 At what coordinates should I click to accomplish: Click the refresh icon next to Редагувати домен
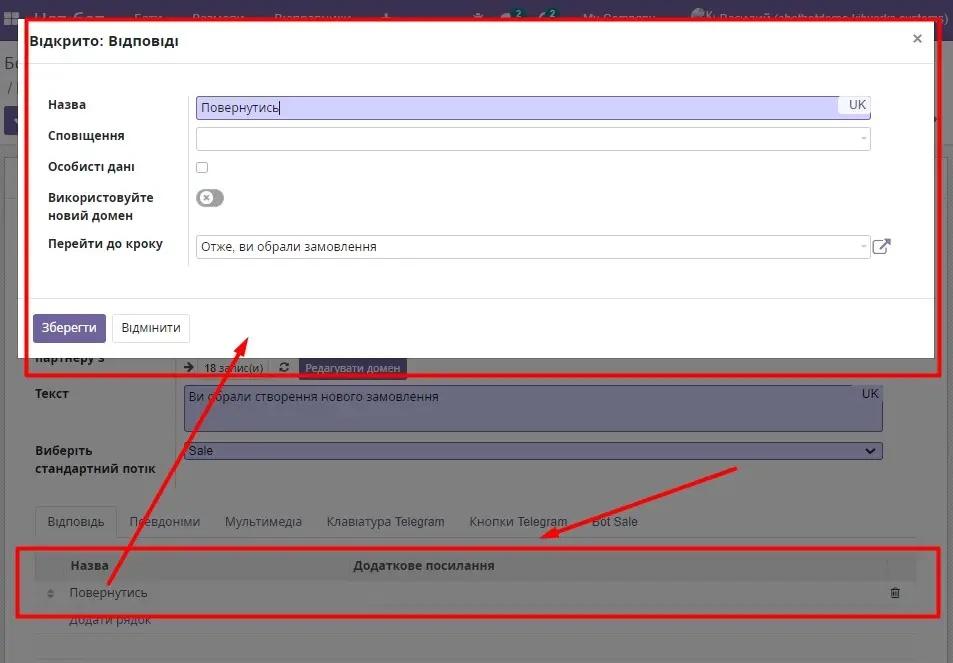[283, 367]
